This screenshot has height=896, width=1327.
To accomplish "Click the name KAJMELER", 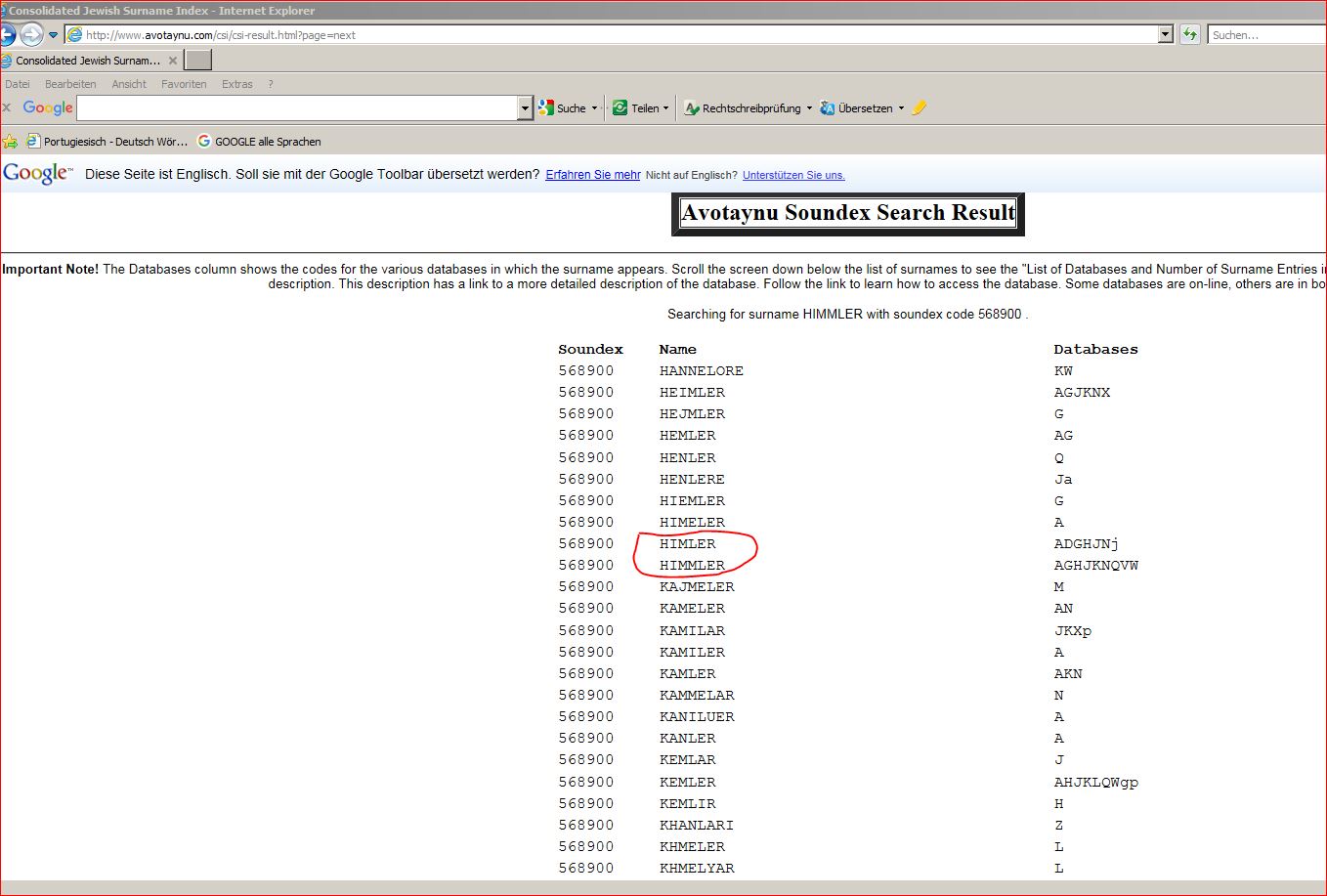I will tap(697, 587).
